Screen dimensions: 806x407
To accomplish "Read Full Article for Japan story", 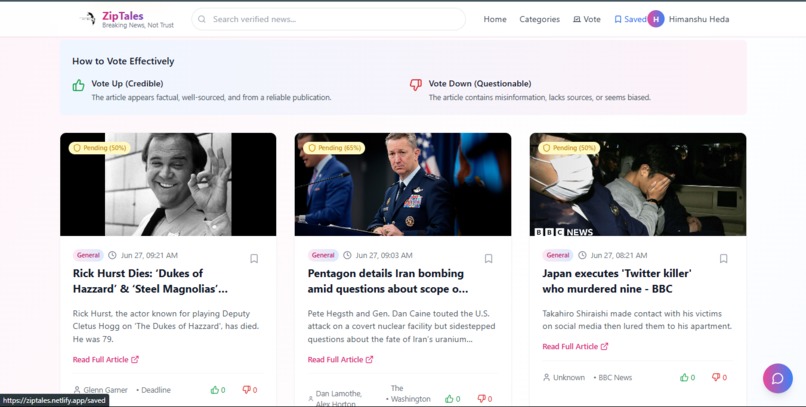I will [575, 347].
